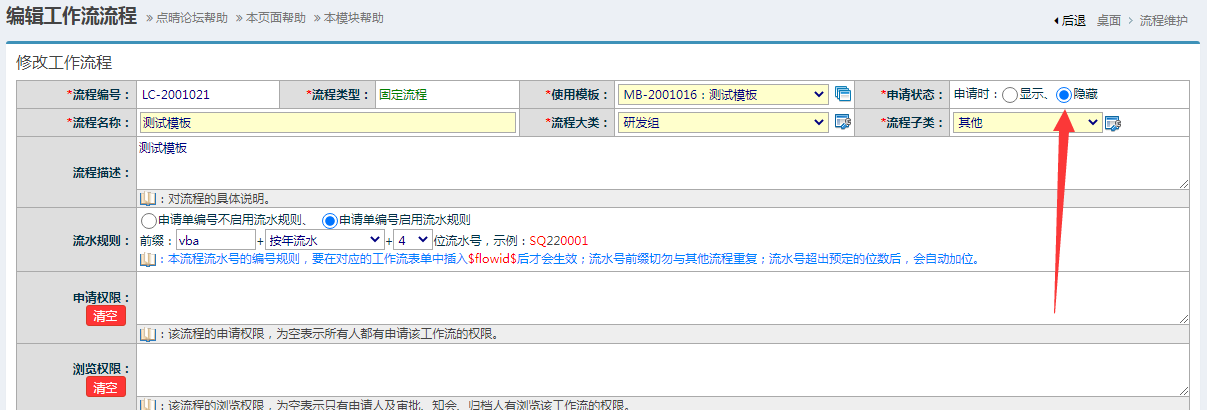Open the serial digits dropdown showing 4

pyautogui.click(x=413, y=241)
